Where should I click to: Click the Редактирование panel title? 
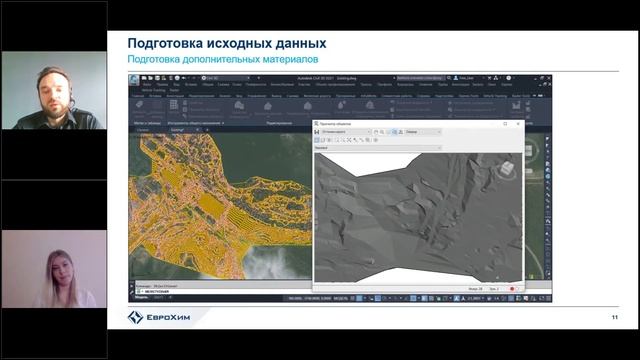point(279,123)
